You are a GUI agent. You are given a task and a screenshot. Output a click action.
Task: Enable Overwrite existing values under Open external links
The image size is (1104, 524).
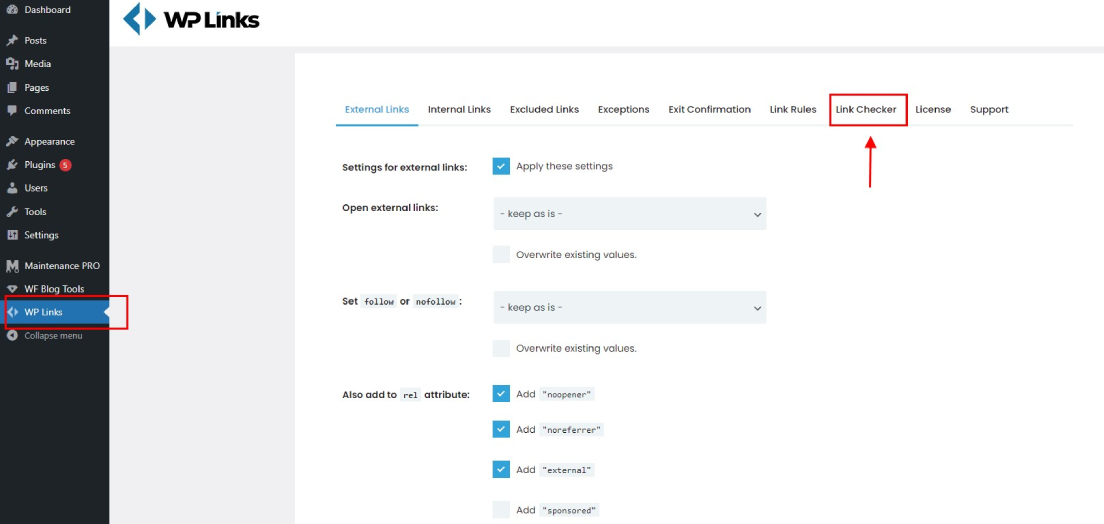tap(501, 254)
